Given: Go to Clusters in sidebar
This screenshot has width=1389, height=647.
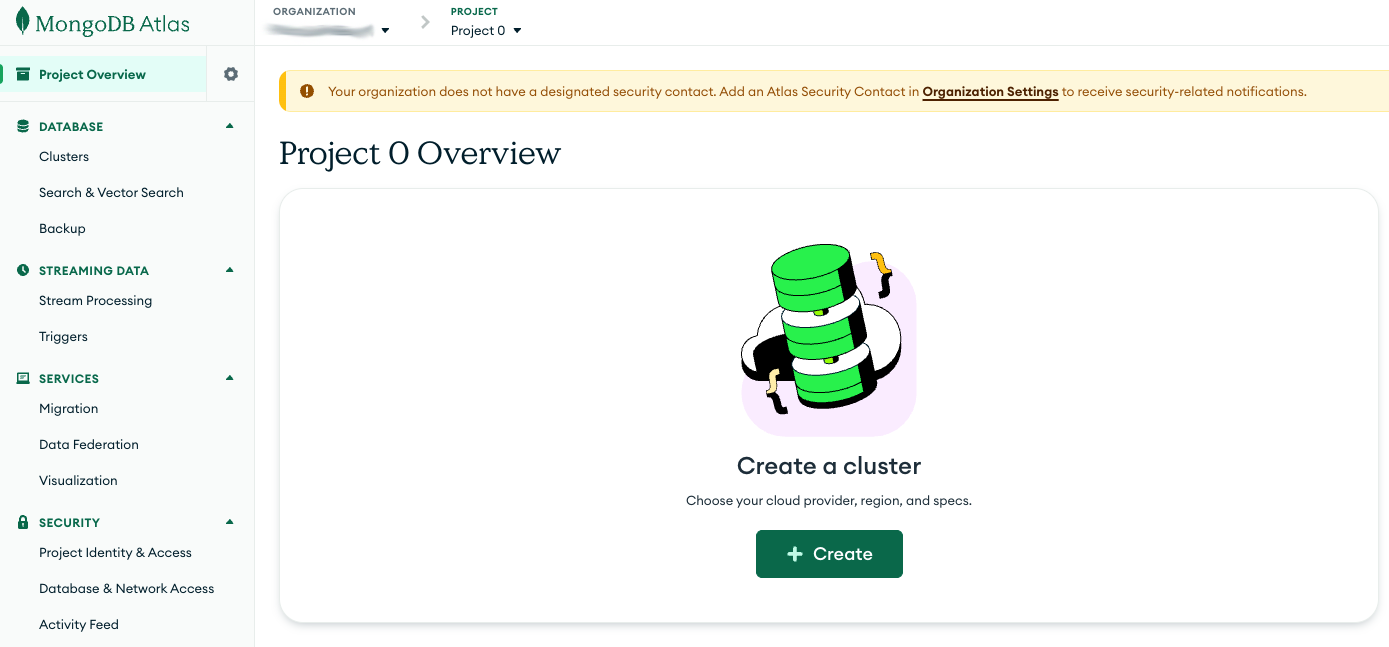Looking at the screenshot, I should [64, 157].
